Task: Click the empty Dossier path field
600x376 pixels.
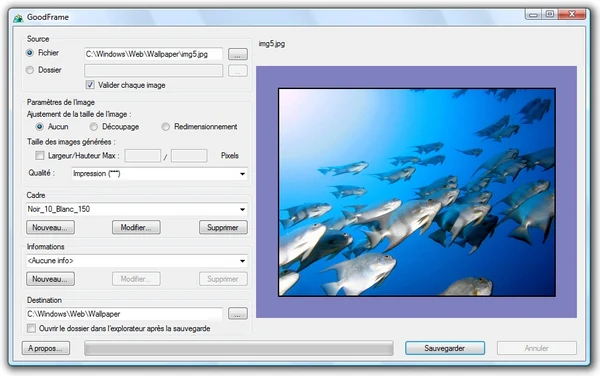Action: 153,71
